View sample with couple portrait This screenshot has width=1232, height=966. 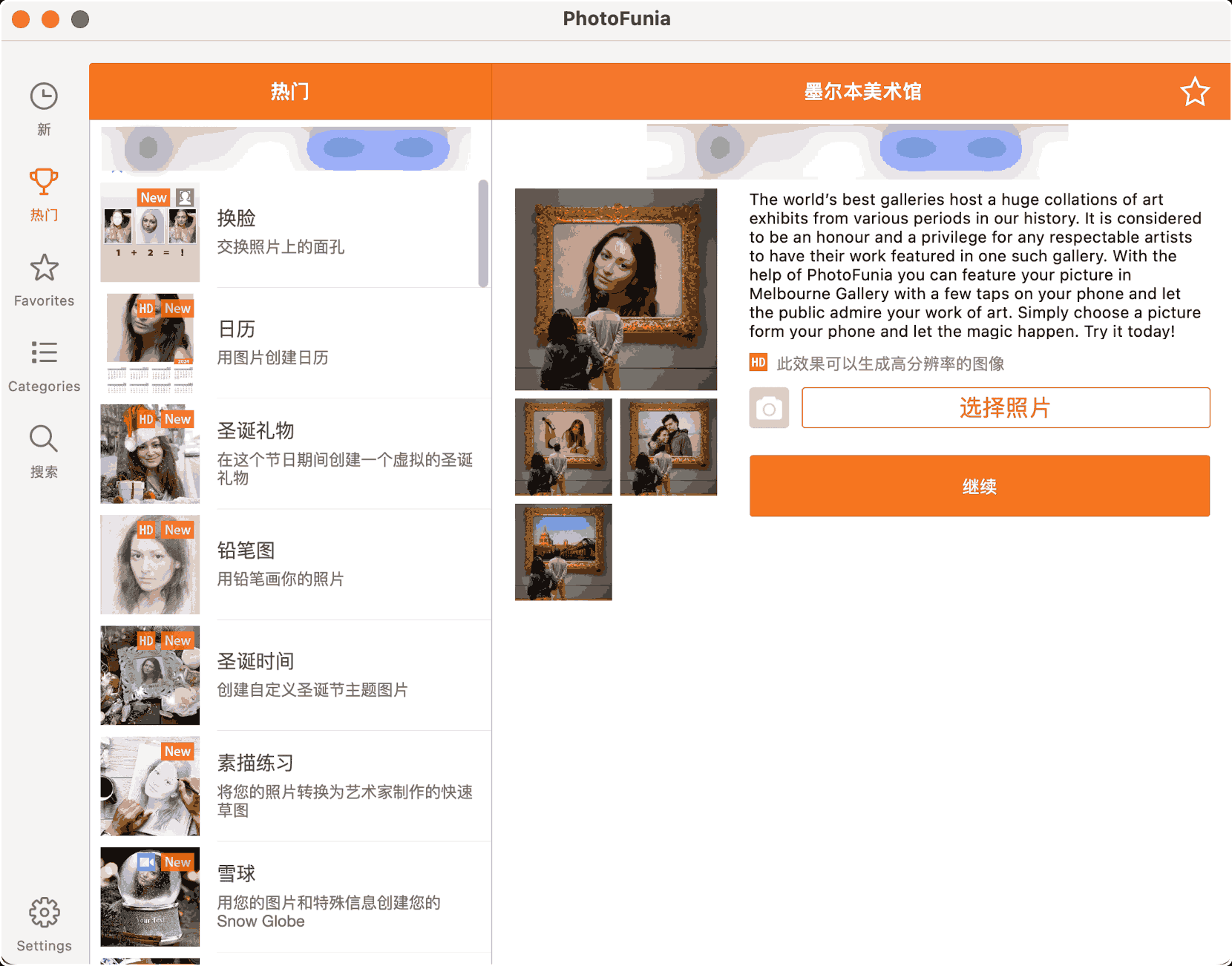(669, 447)
